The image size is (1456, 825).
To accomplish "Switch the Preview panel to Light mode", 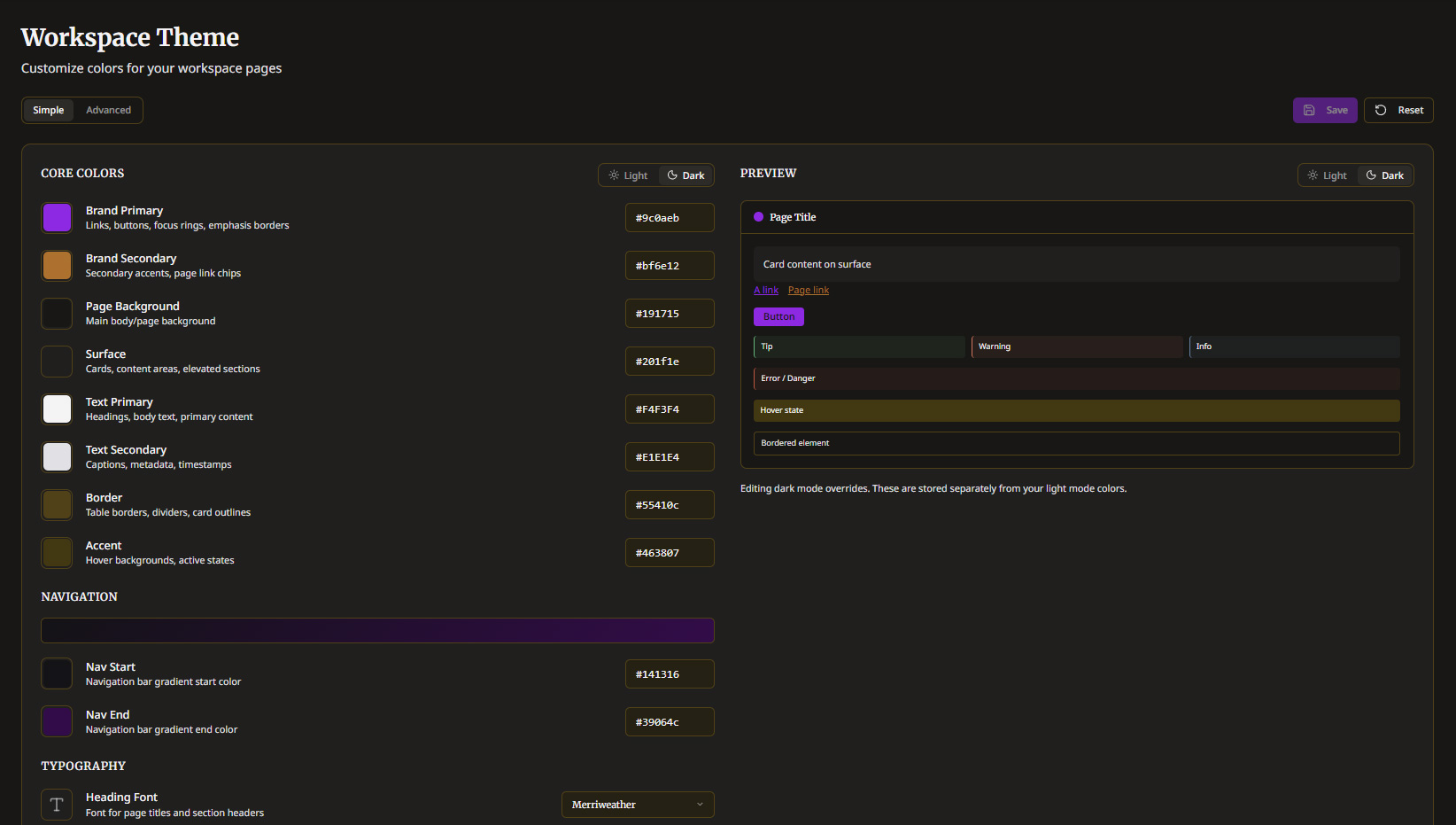I will [x=1328, y=175].
